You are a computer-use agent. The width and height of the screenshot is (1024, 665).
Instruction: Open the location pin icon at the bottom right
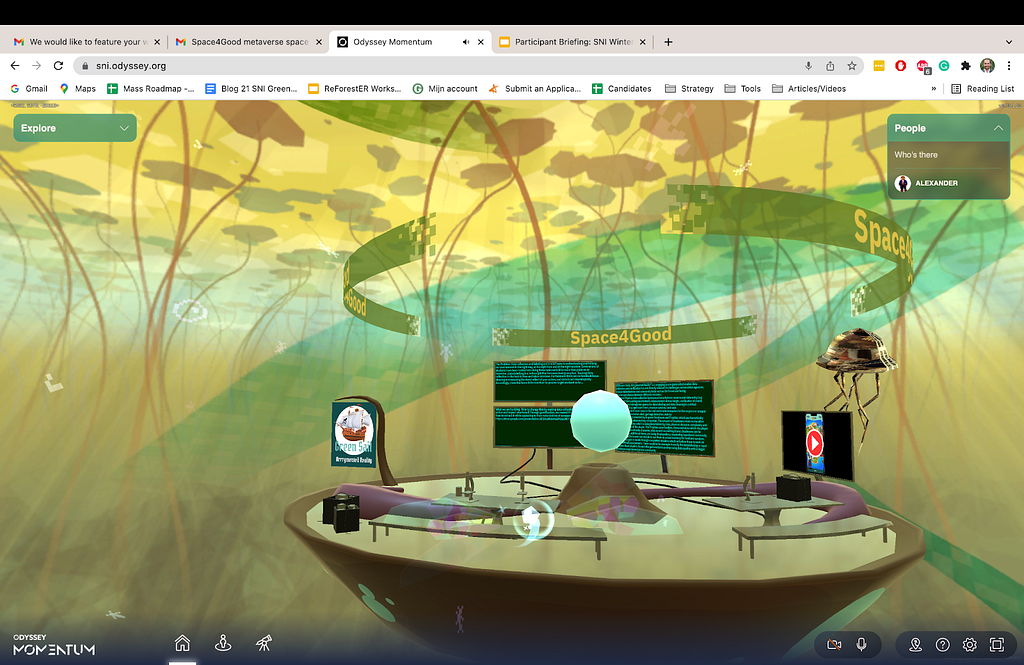(916, 645)
